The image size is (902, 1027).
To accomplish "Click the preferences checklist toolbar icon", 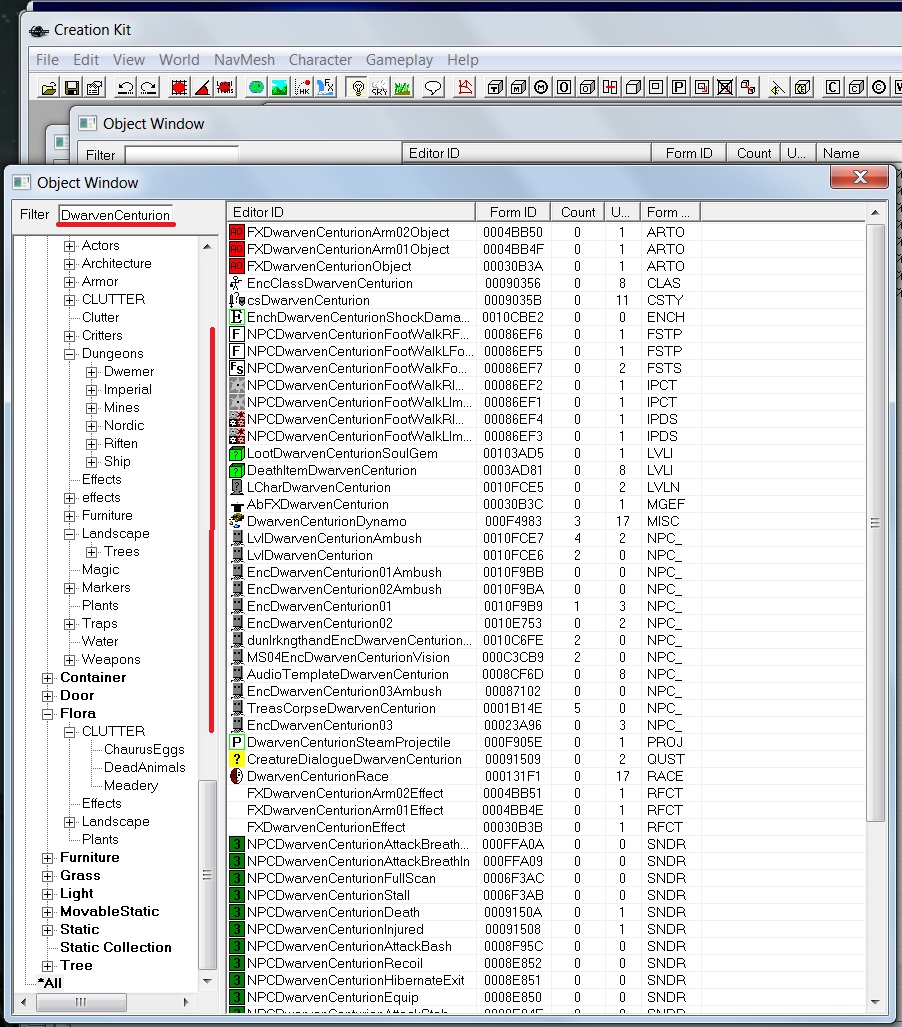I will [95, 87].
